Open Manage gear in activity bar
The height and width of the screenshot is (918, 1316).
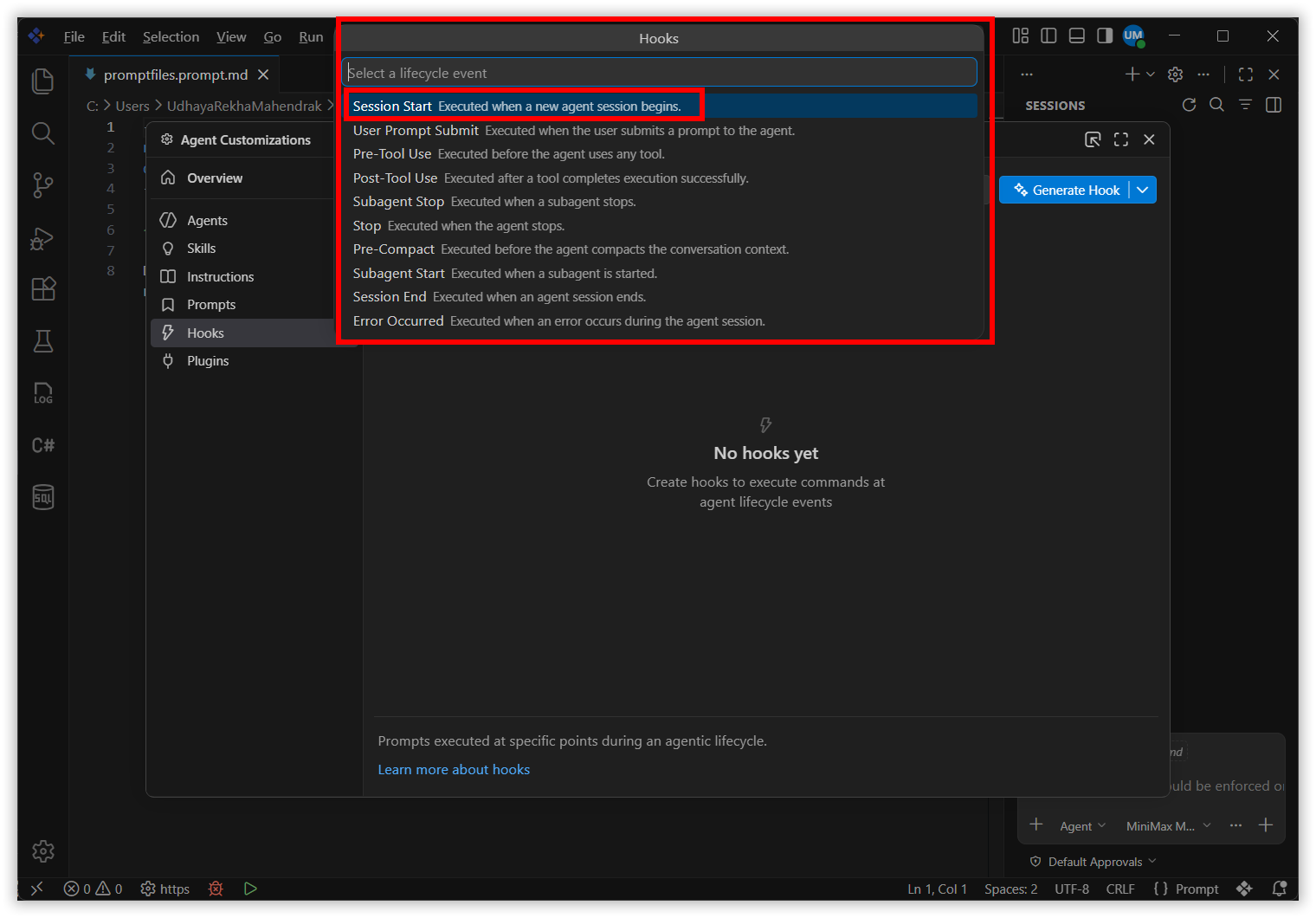[x=42, y=851]
